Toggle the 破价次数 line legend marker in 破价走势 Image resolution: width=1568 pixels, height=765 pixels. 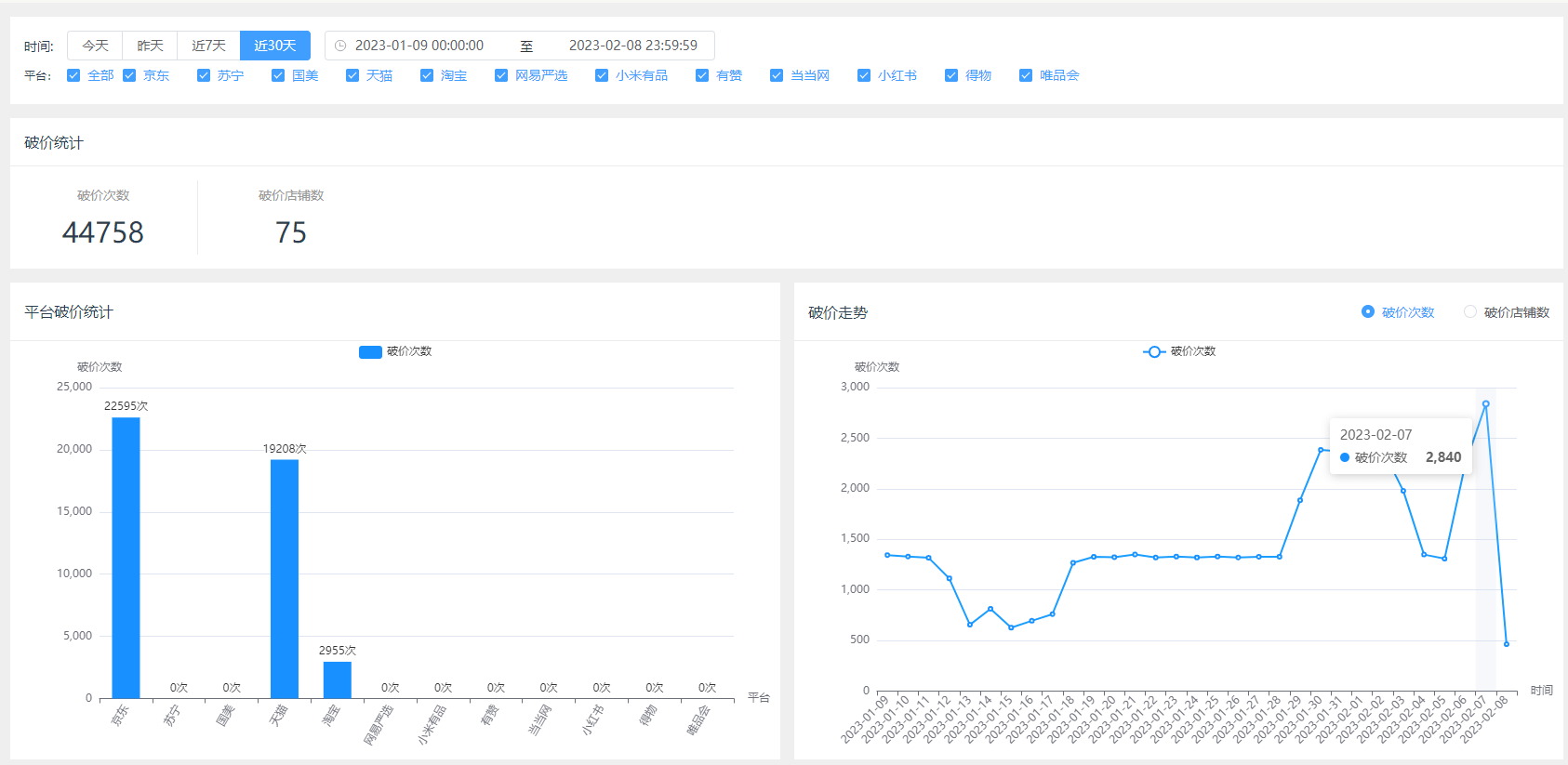[x=1154, y=351]
